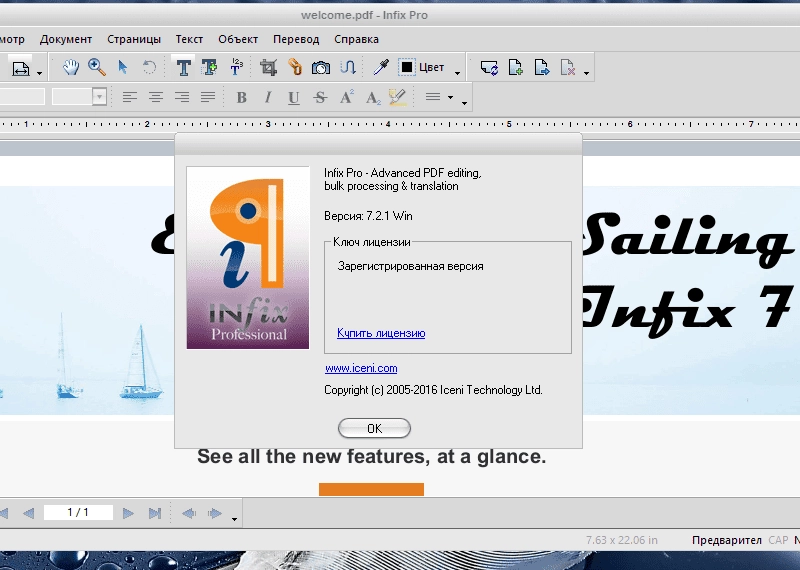This screenshot has width=800, height=570.
Task: Click the Версия: 7.2.1 Win text
Action: point(368,216)
